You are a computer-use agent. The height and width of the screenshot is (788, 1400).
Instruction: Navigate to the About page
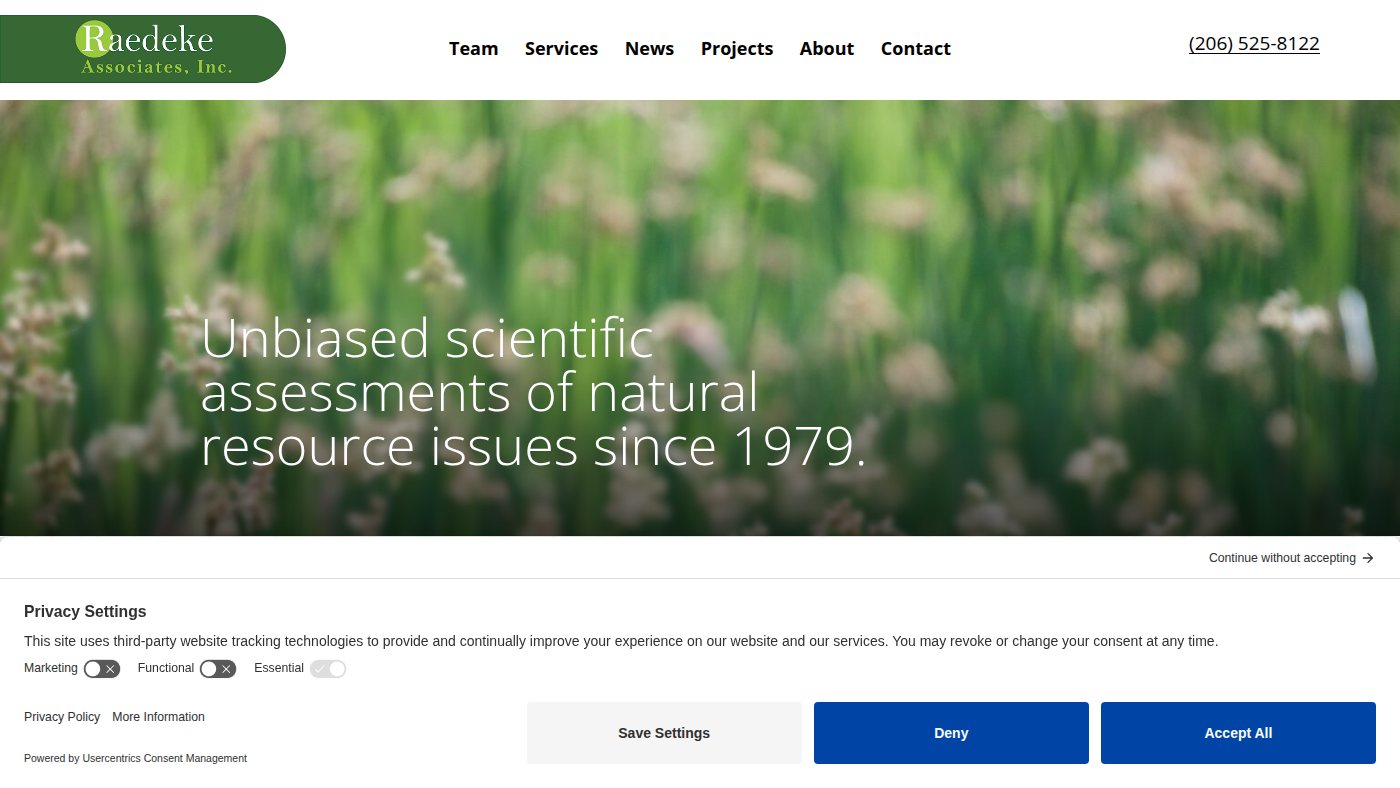tap(827, 49)
